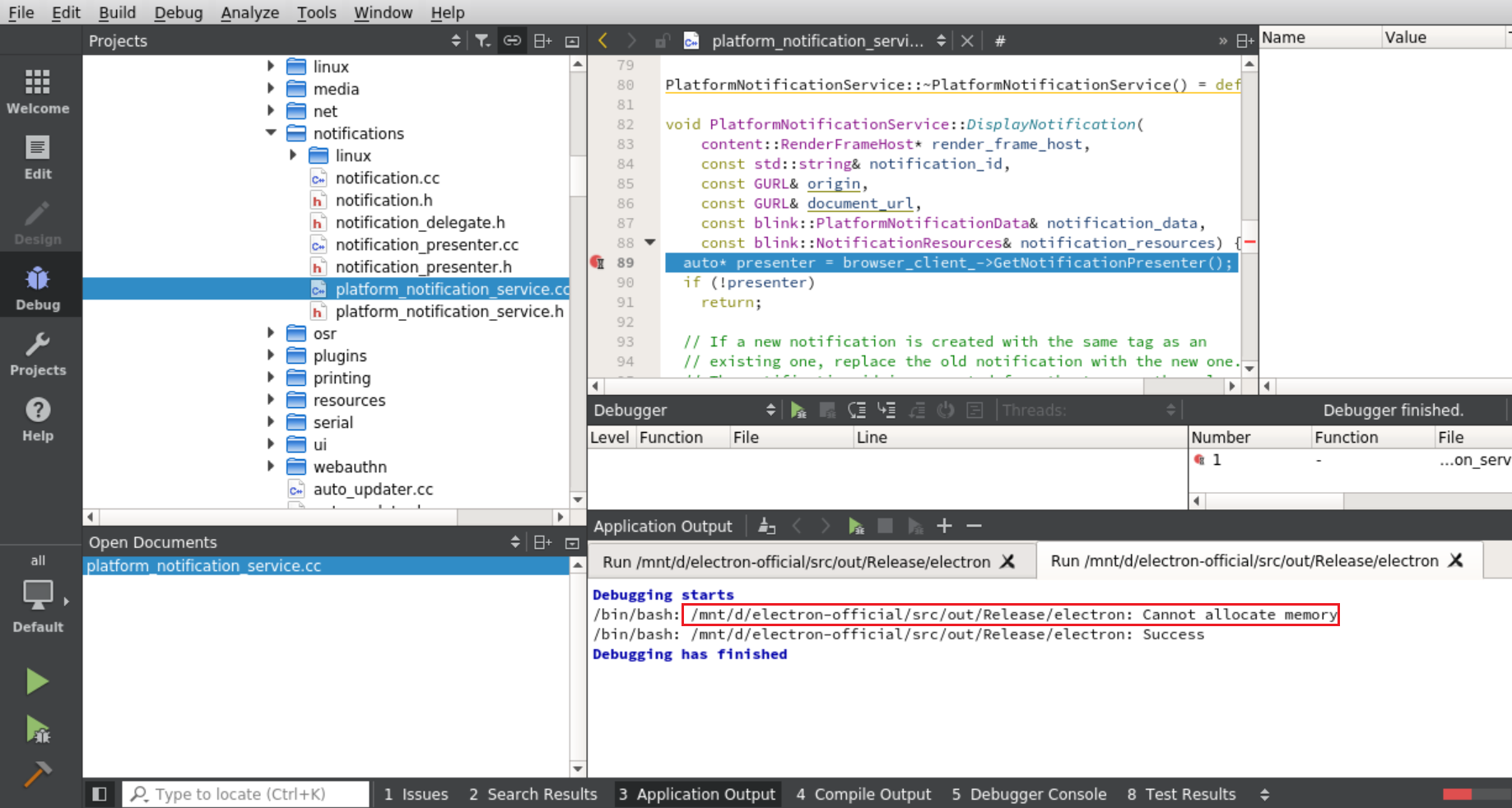The image size is (1512, 808).
Task: Open Design mode in left sidebar
Action: pyautogui.click(x=37, y=221)
